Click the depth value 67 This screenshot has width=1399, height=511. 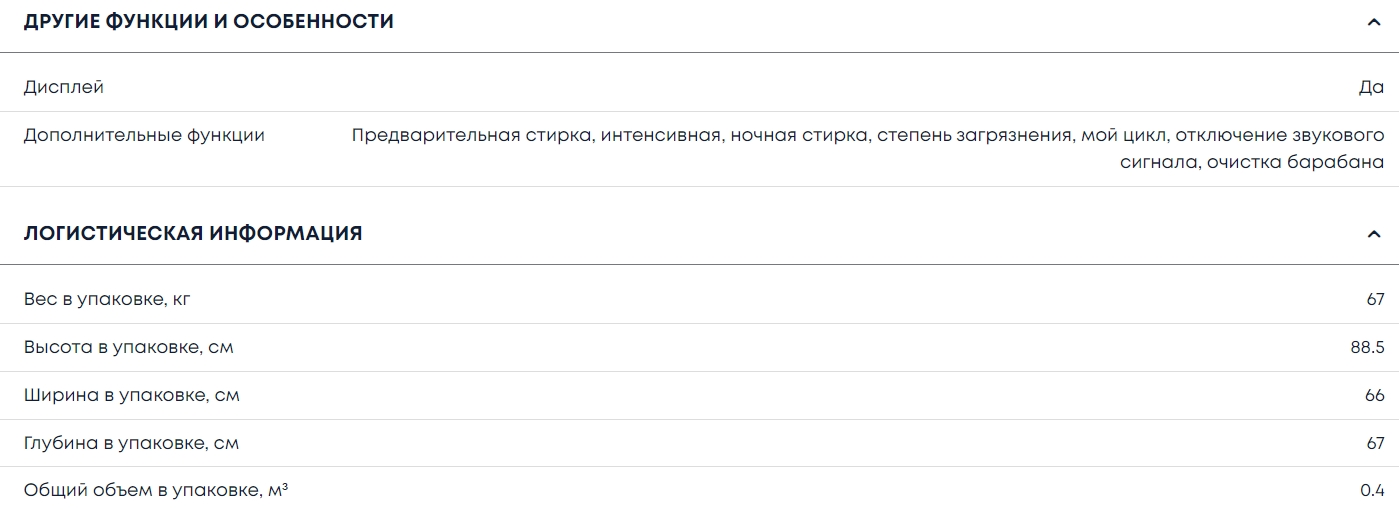(x=1375, y=443)
